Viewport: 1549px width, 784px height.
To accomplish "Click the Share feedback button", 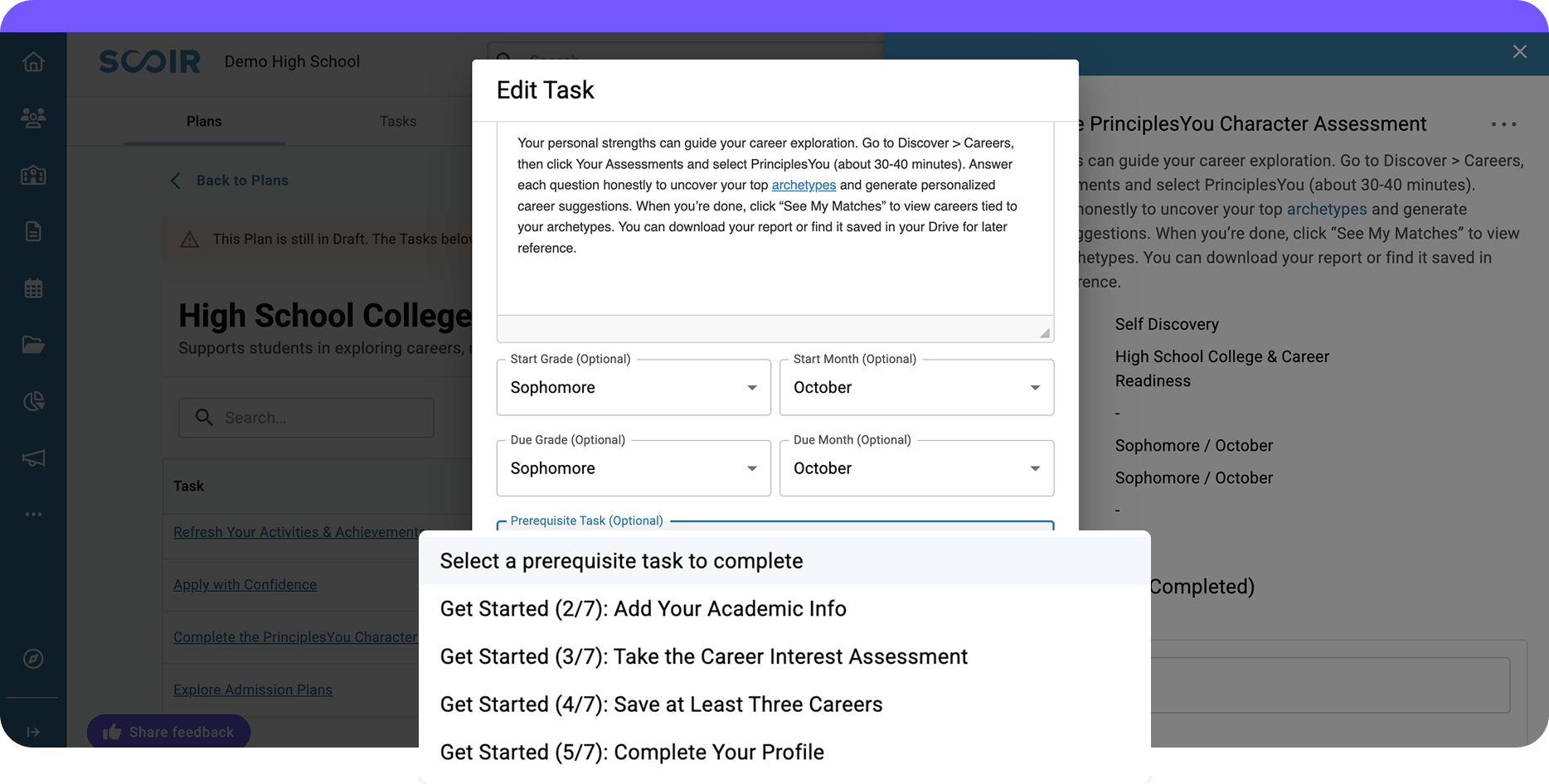I will (x=168, y=732).
